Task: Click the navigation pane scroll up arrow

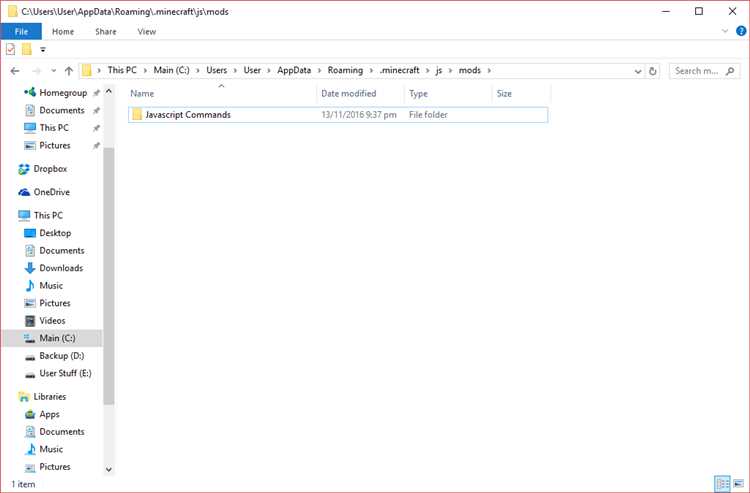Action: coord(109,91)
